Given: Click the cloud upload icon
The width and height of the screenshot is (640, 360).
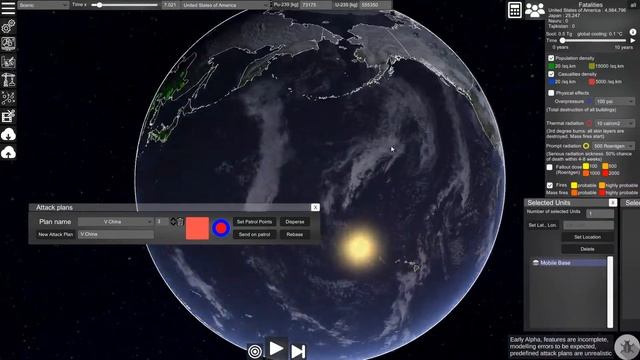Looking at the screenshot, I should point(8,153).
